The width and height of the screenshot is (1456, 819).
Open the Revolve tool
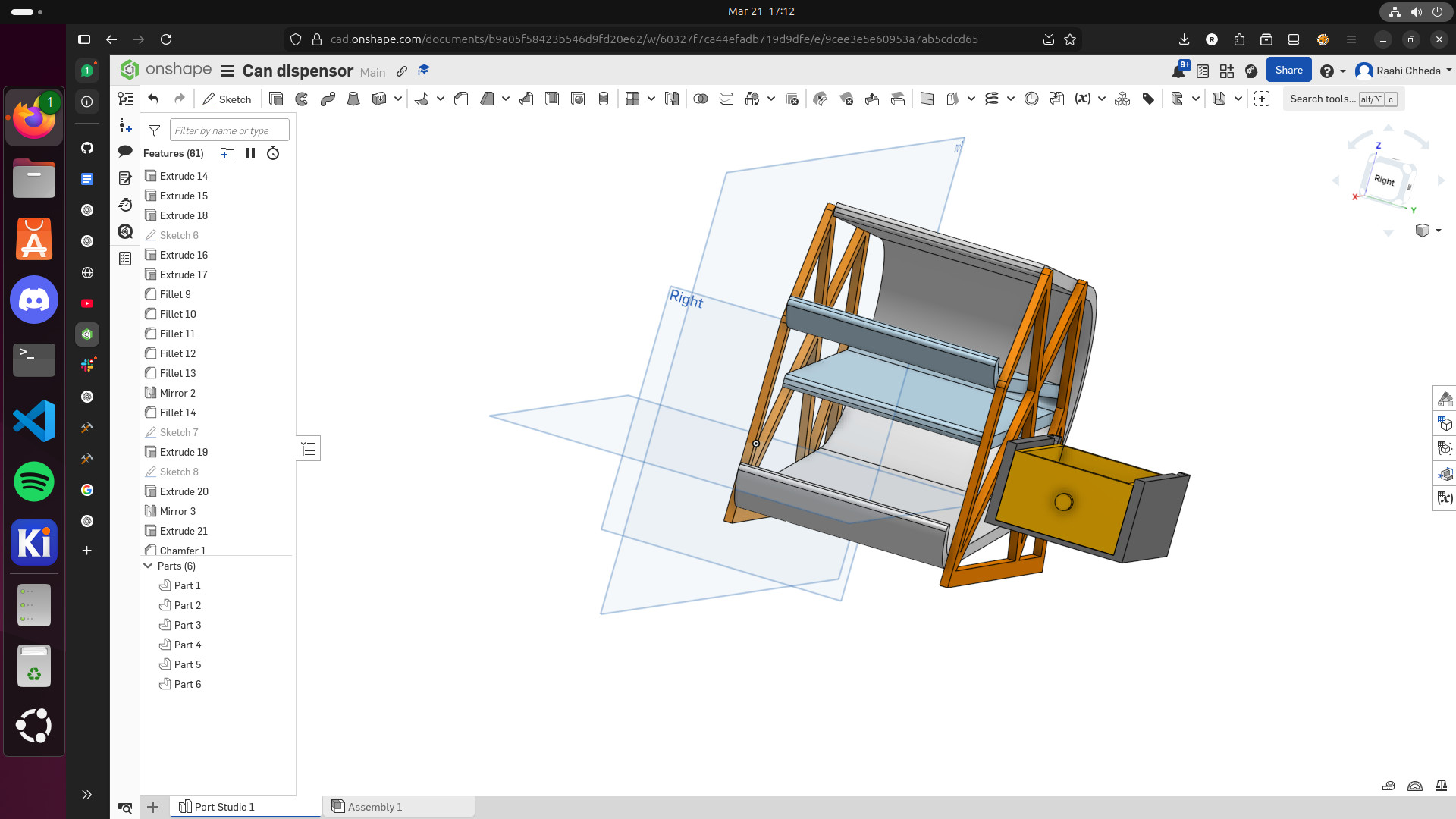pos(301,99)
